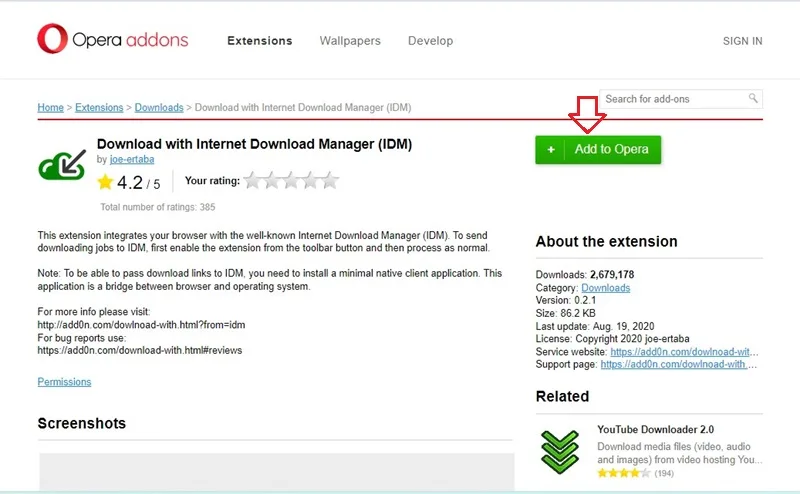Open author joe-ertaba's profile link
Image resolution: width=800 pixels, height=494 pixels.
point(132,159)
